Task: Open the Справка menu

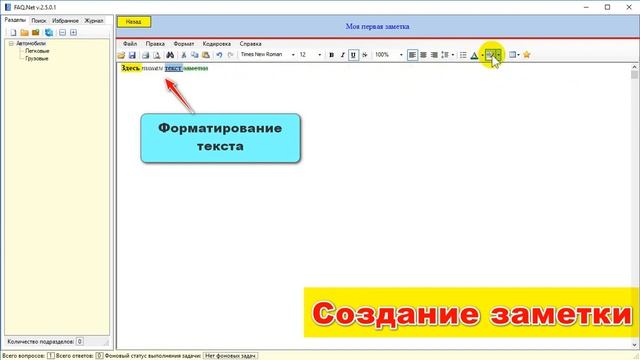Action: 251,44
